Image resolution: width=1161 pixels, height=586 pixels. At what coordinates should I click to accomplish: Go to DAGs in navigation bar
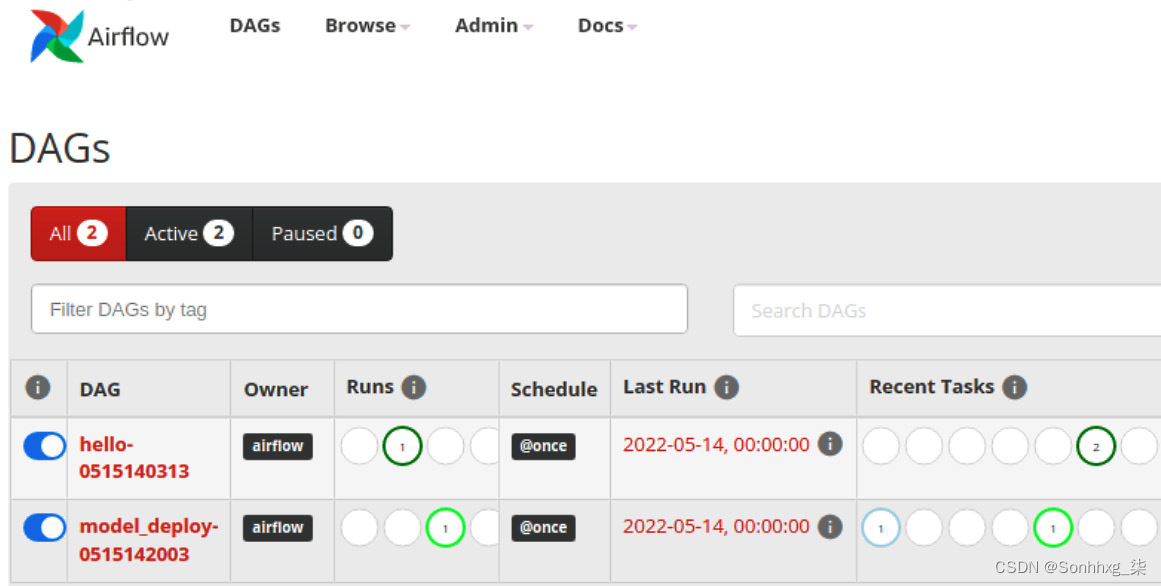pos(255,26)
